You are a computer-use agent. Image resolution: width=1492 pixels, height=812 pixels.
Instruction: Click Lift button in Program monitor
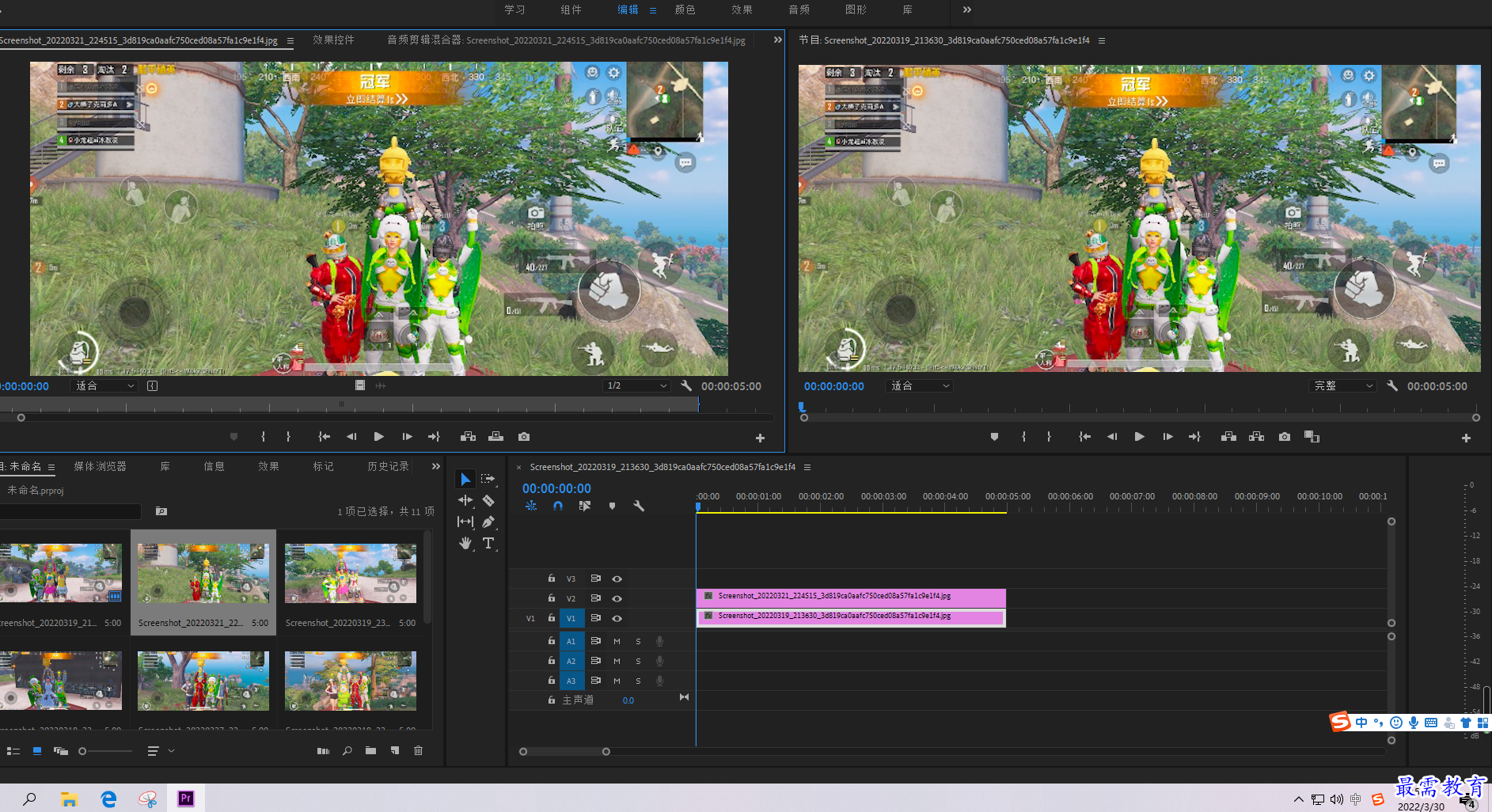1228,437
